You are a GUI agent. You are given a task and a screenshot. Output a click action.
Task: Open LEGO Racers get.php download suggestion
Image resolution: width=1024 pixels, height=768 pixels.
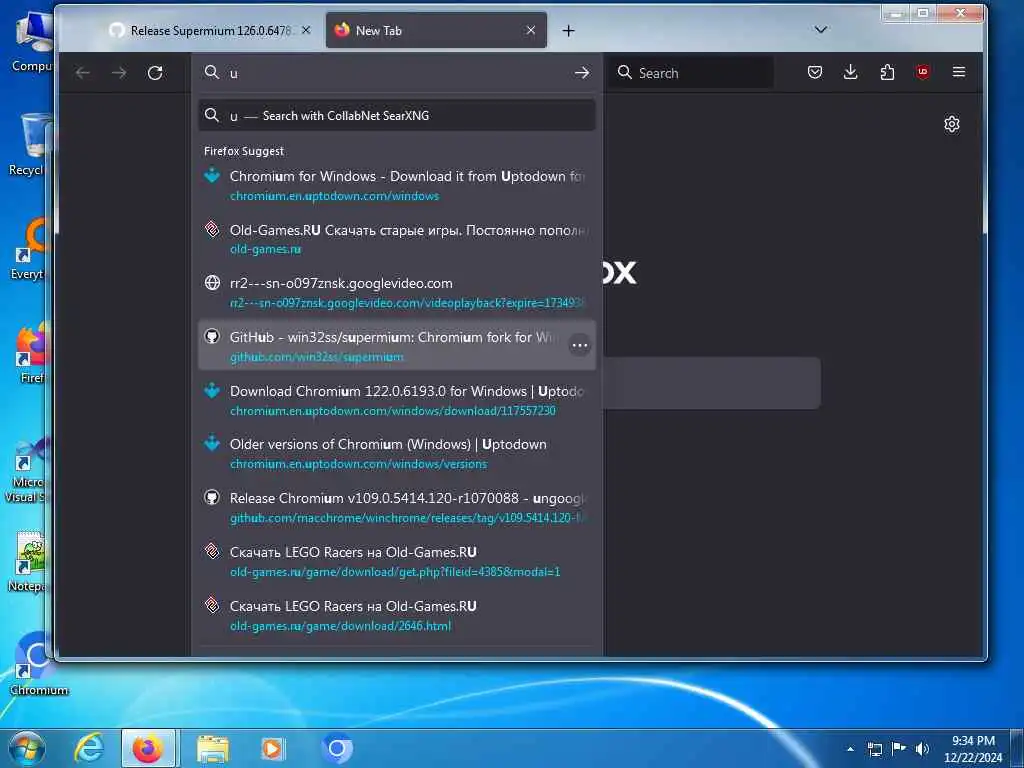pos(397,561)
